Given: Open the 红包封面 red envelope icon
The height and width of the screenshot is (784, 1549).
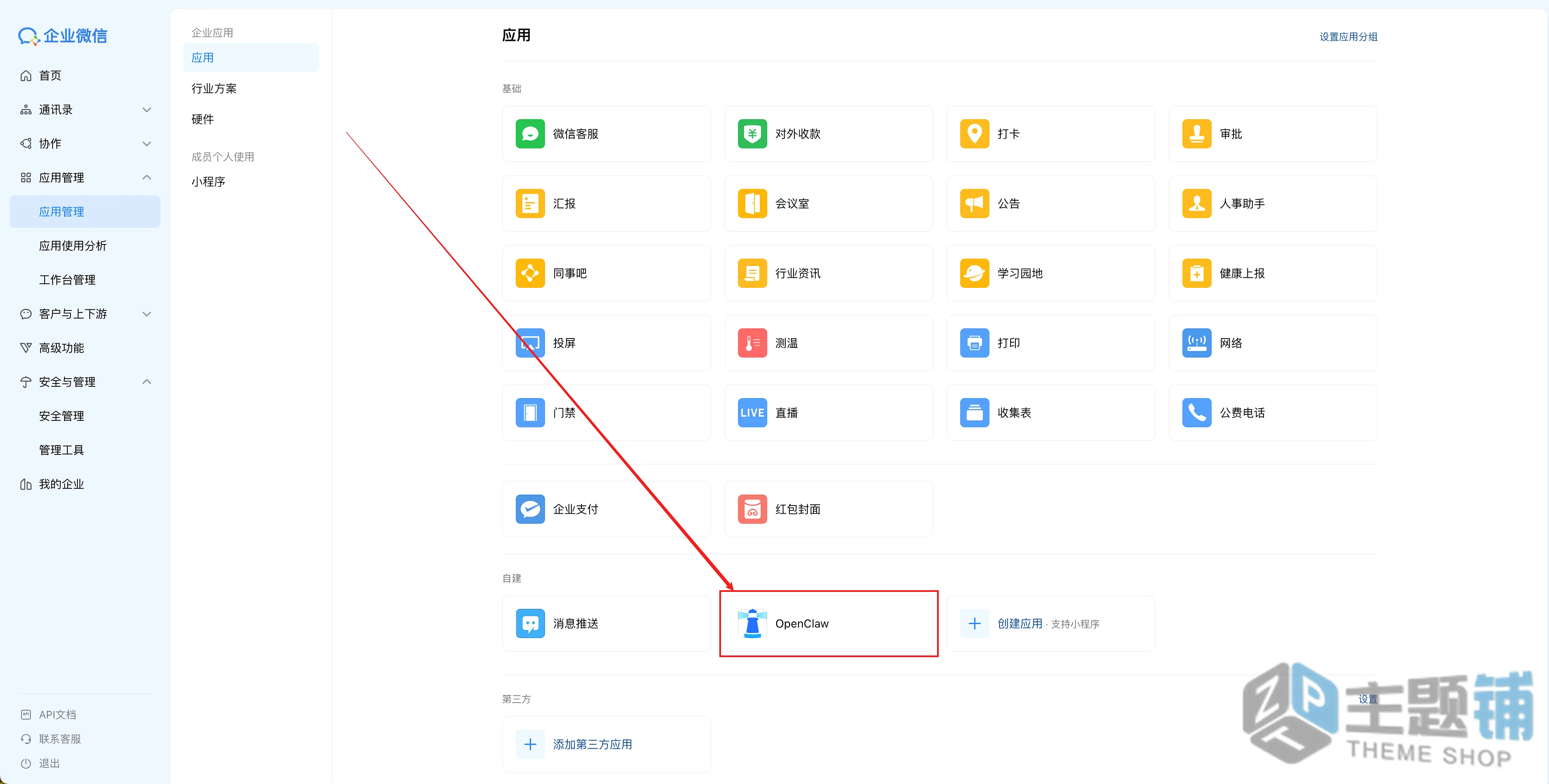Looking at the screenshot, I should pyautogui.click(x=752, y=509).
